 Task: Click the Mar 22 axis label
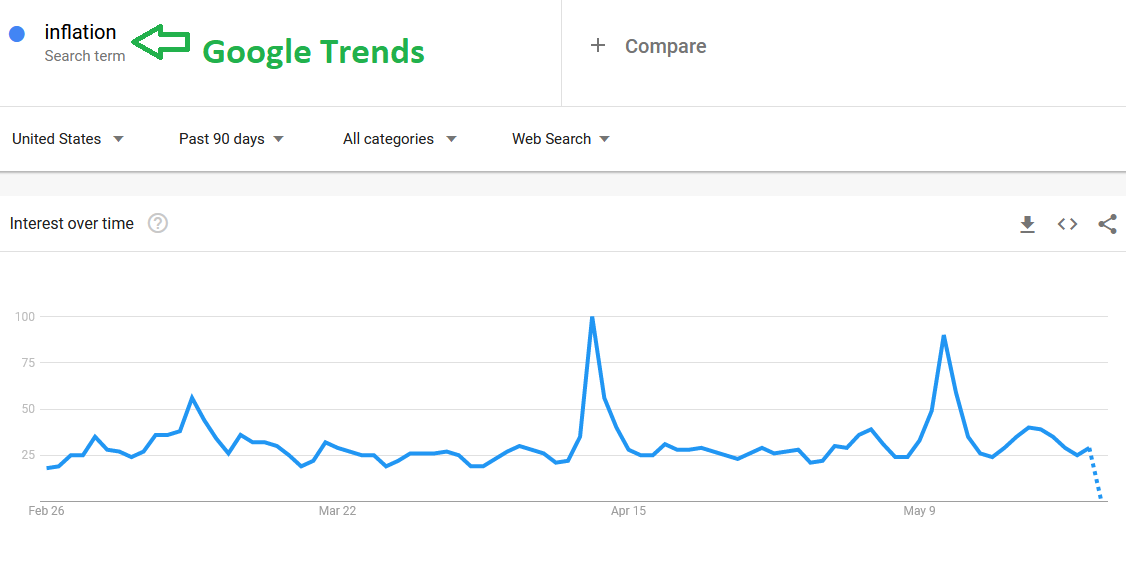click(x=338, y=511)
